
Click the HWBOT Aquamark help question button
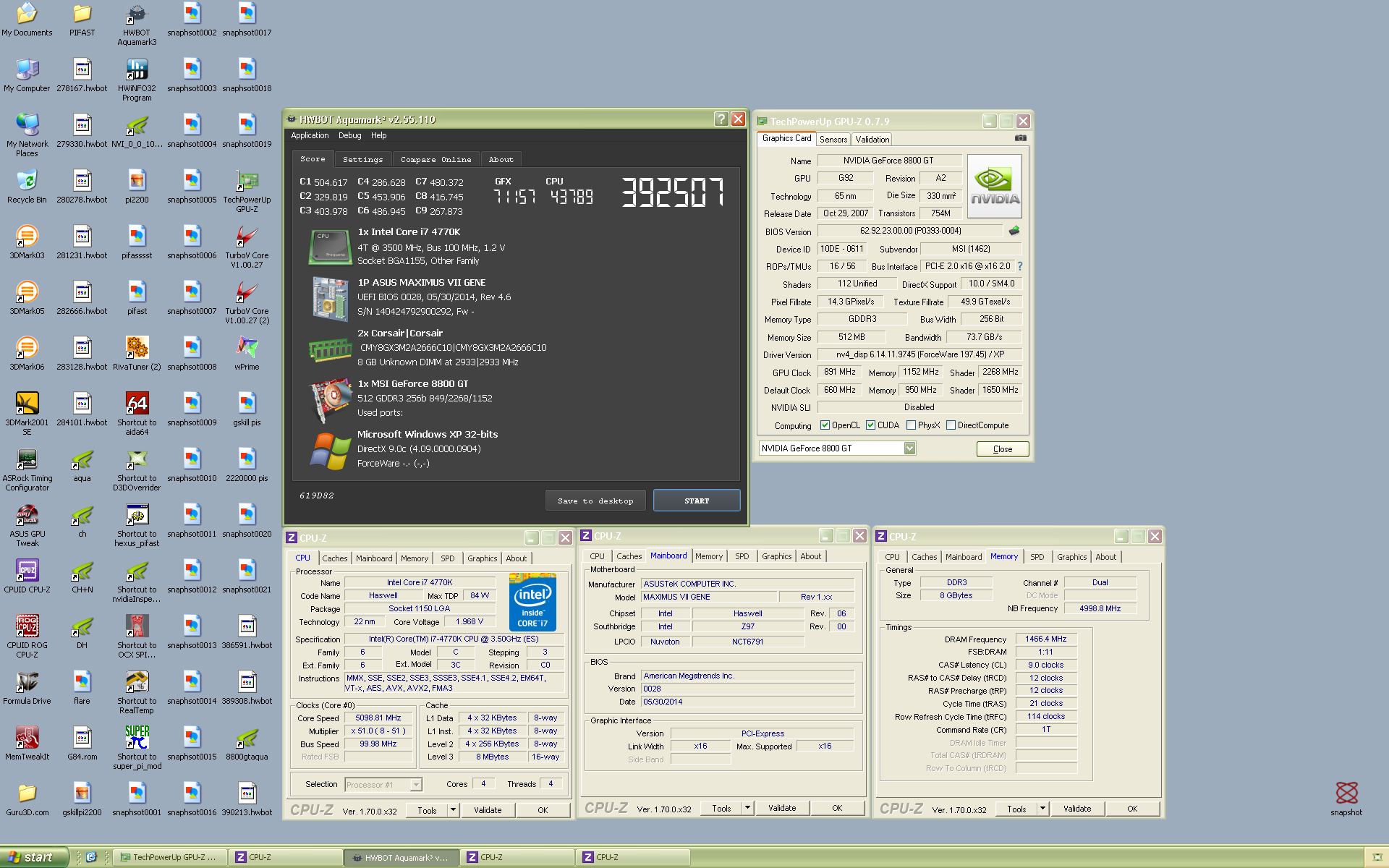pyautogui.click(x=721, y=119)
